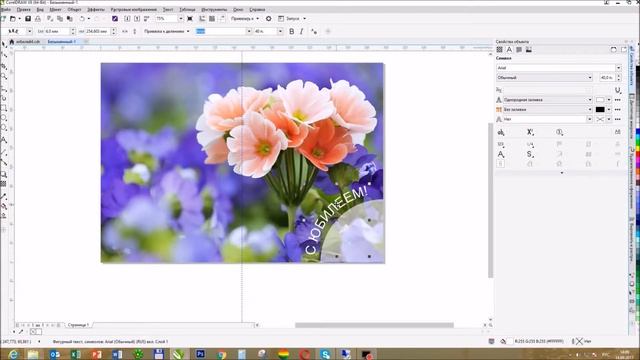Toggle Italic text formatting
The height and width of the screenshot is (360, 640).
[x=302, y=31]
